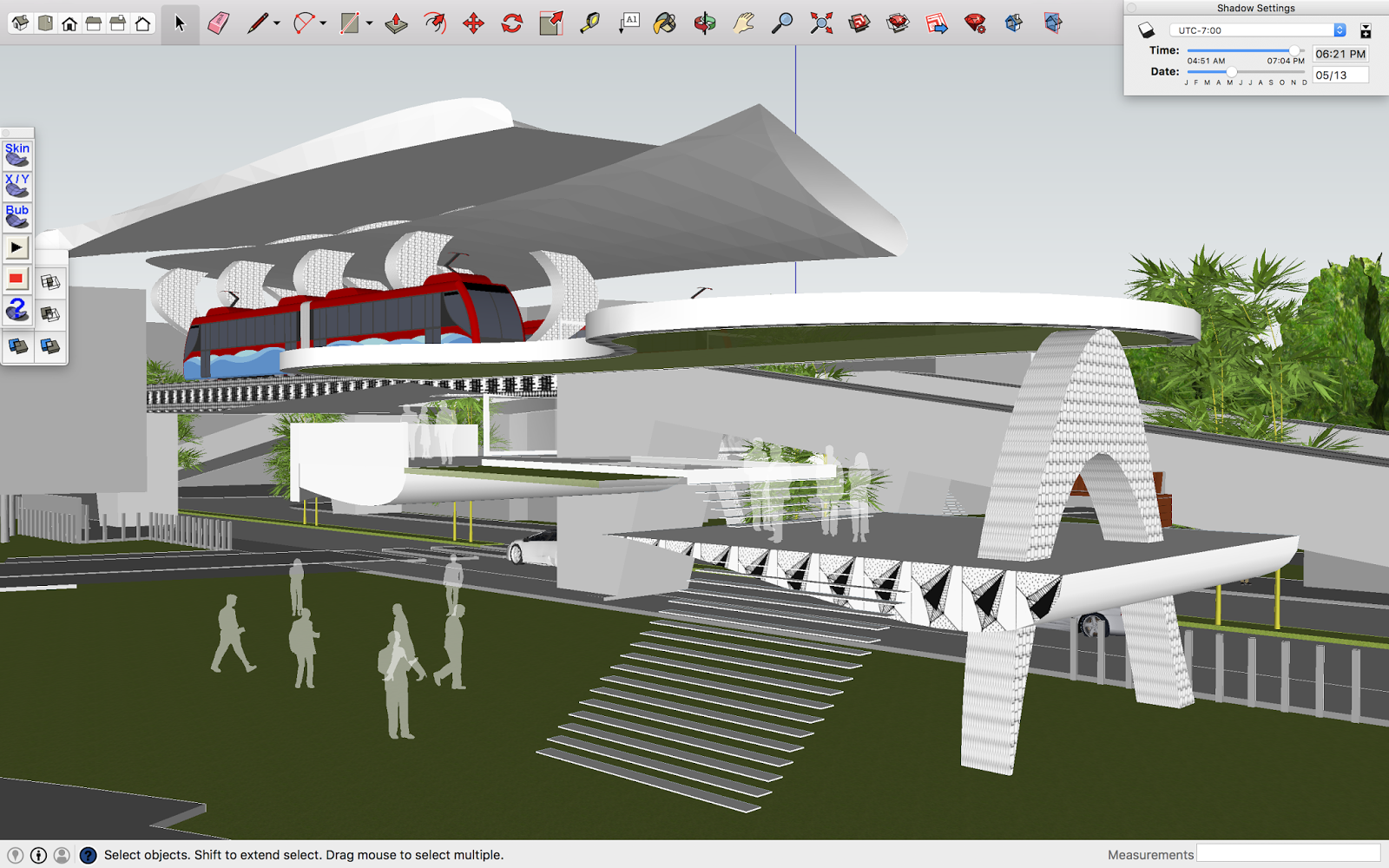1389x868 pixels.
Task: Pick the Tape Measure tool
Action: (x=591, y=23)
